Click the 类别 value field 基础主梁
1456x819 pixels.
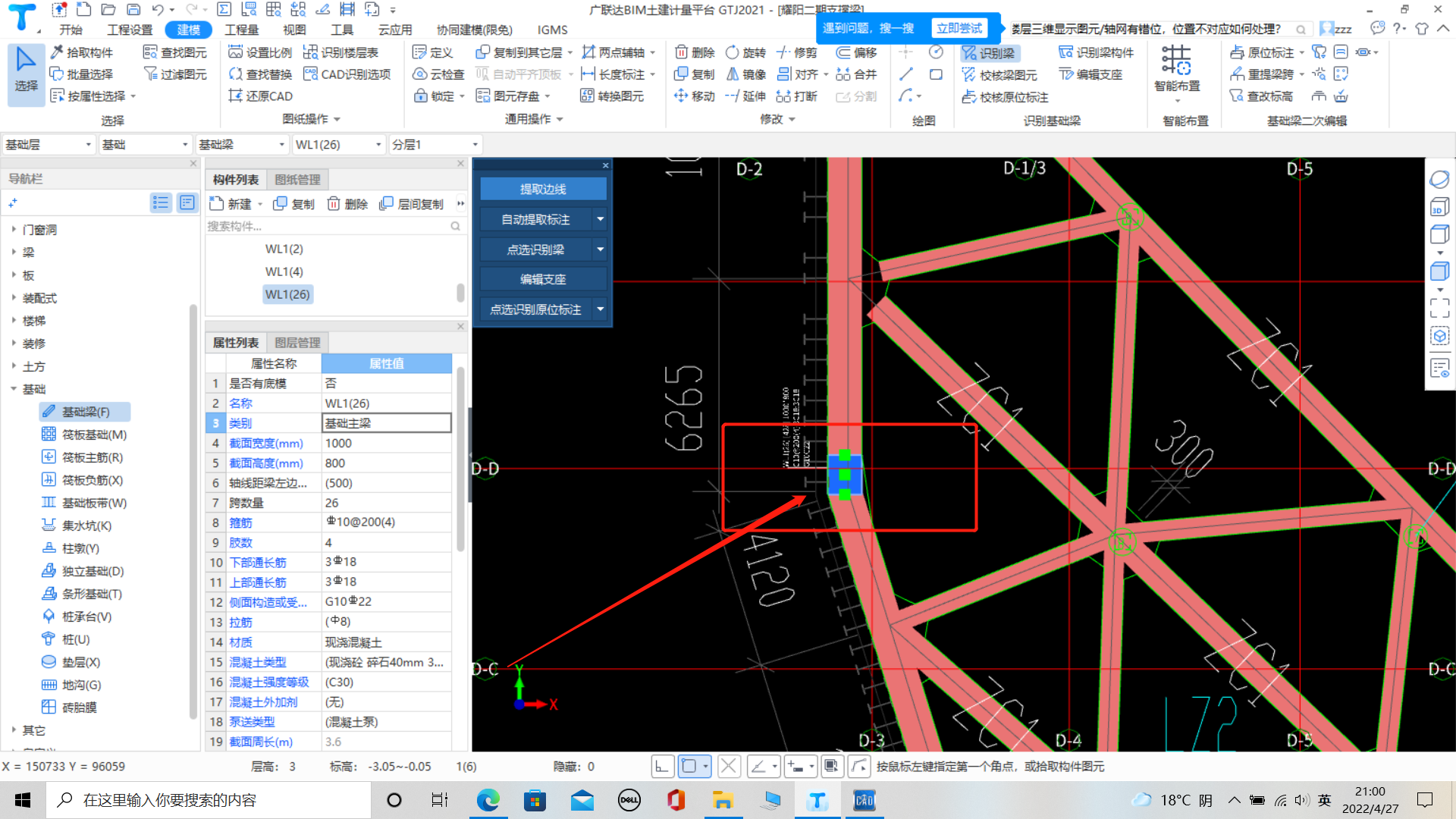coord(386,423)
